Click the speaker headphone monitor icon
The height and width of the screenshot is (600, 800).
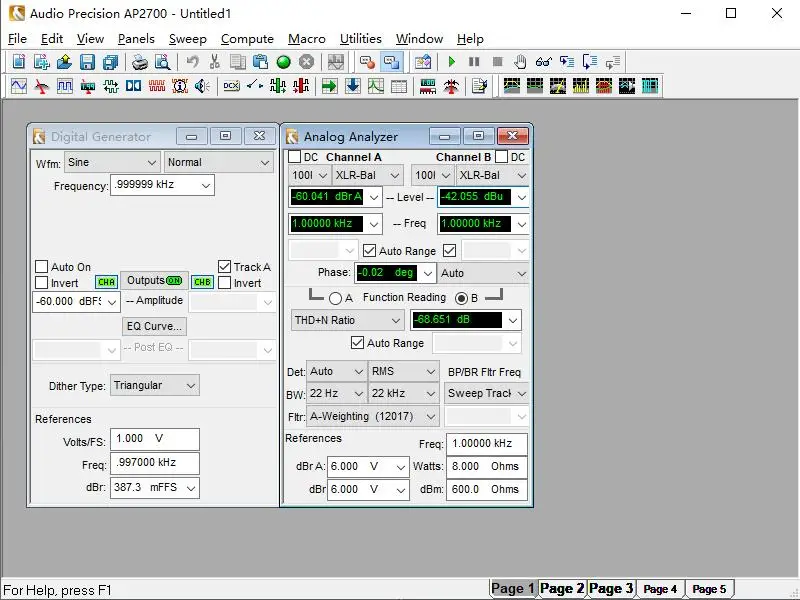point(203,86)
